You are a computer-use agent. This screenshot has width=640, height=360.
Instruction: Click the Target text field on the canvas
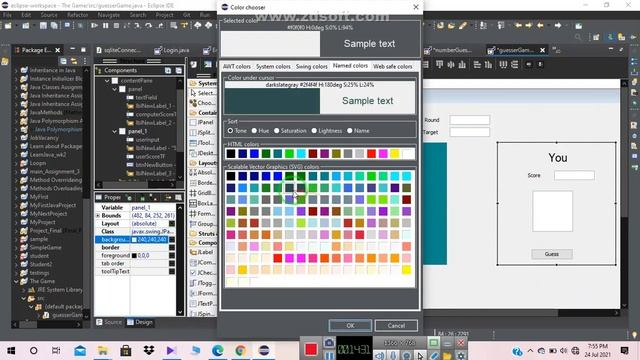click(470, 132)
